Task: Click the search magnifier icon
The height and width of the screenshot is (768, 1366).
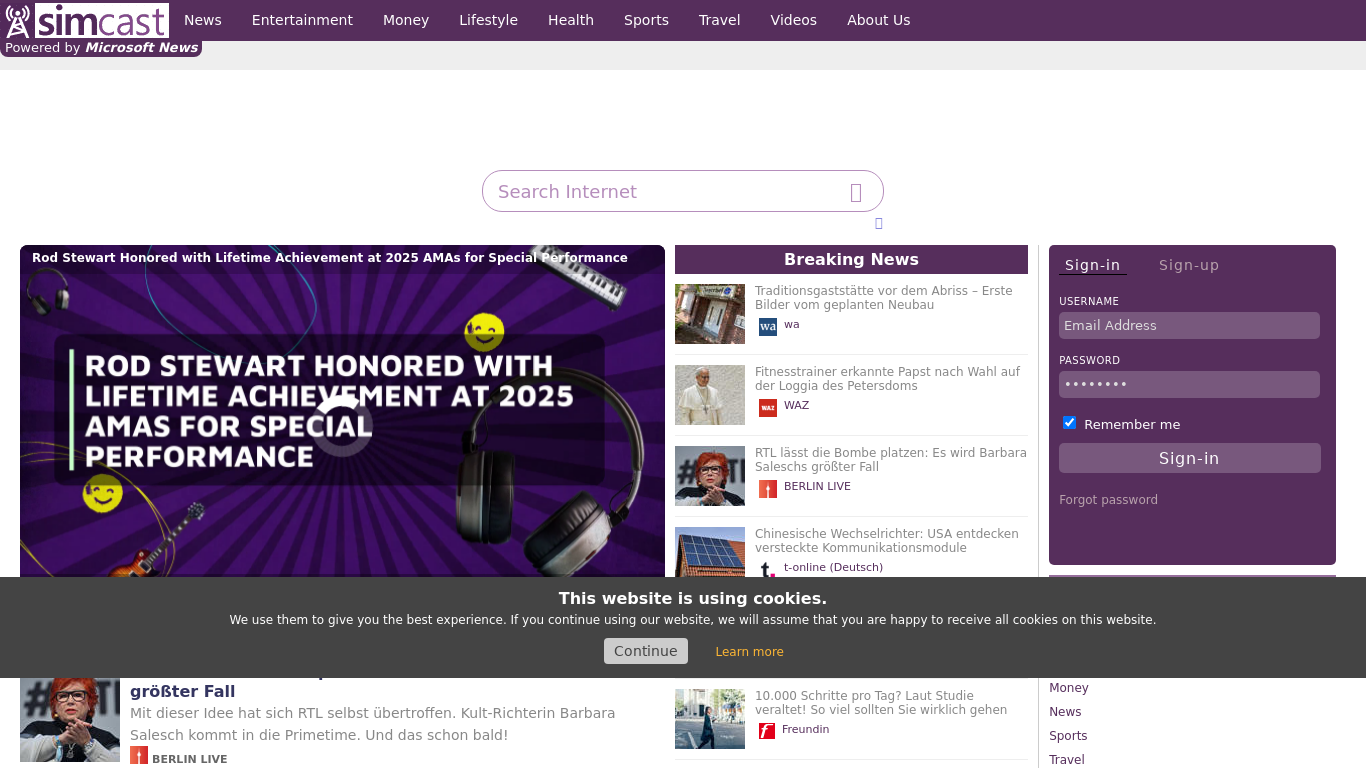Action: pos(856,192)
